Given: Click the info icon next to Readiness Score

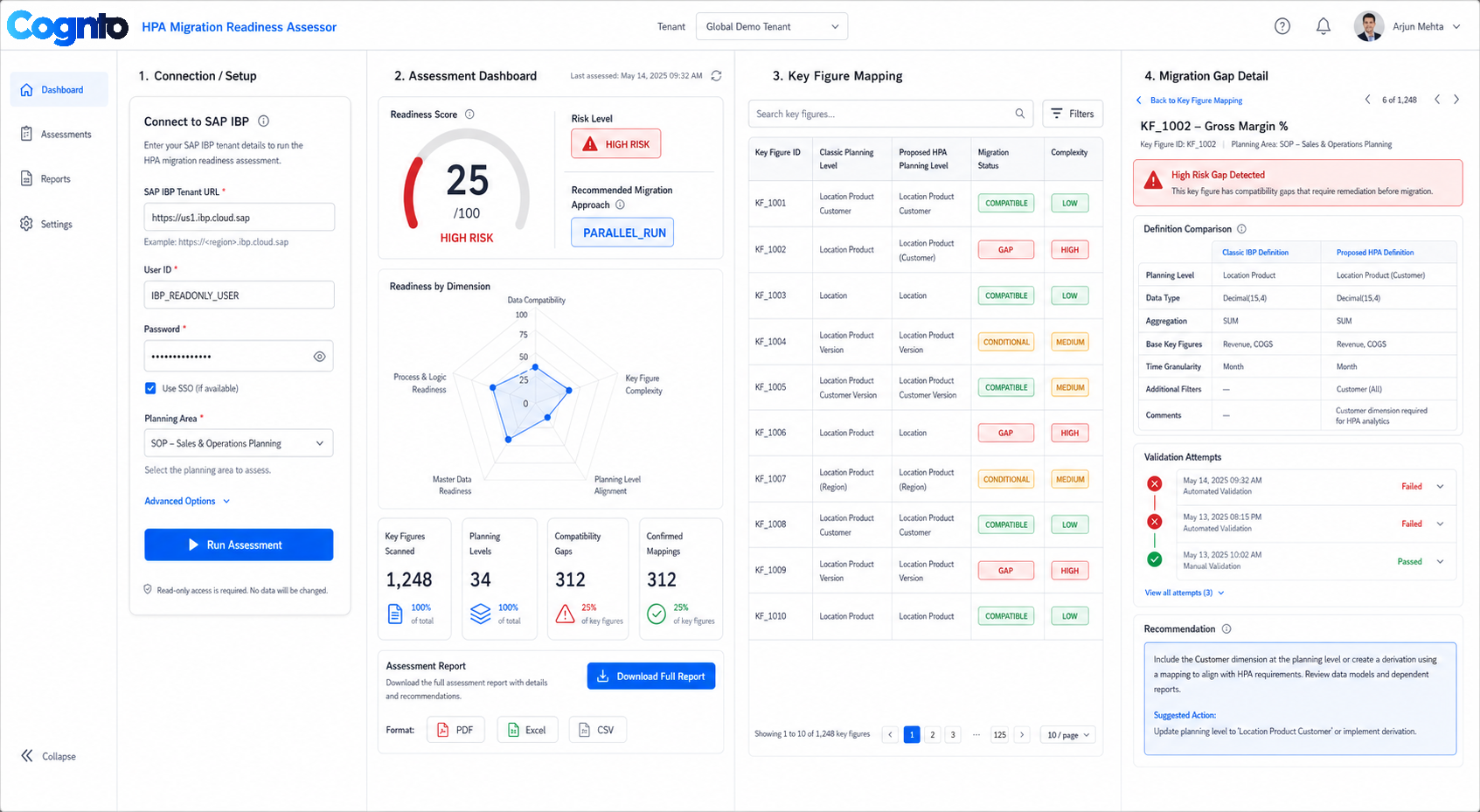Looking at the screenshot, I should pyautogui.click(x=469, y=115).
